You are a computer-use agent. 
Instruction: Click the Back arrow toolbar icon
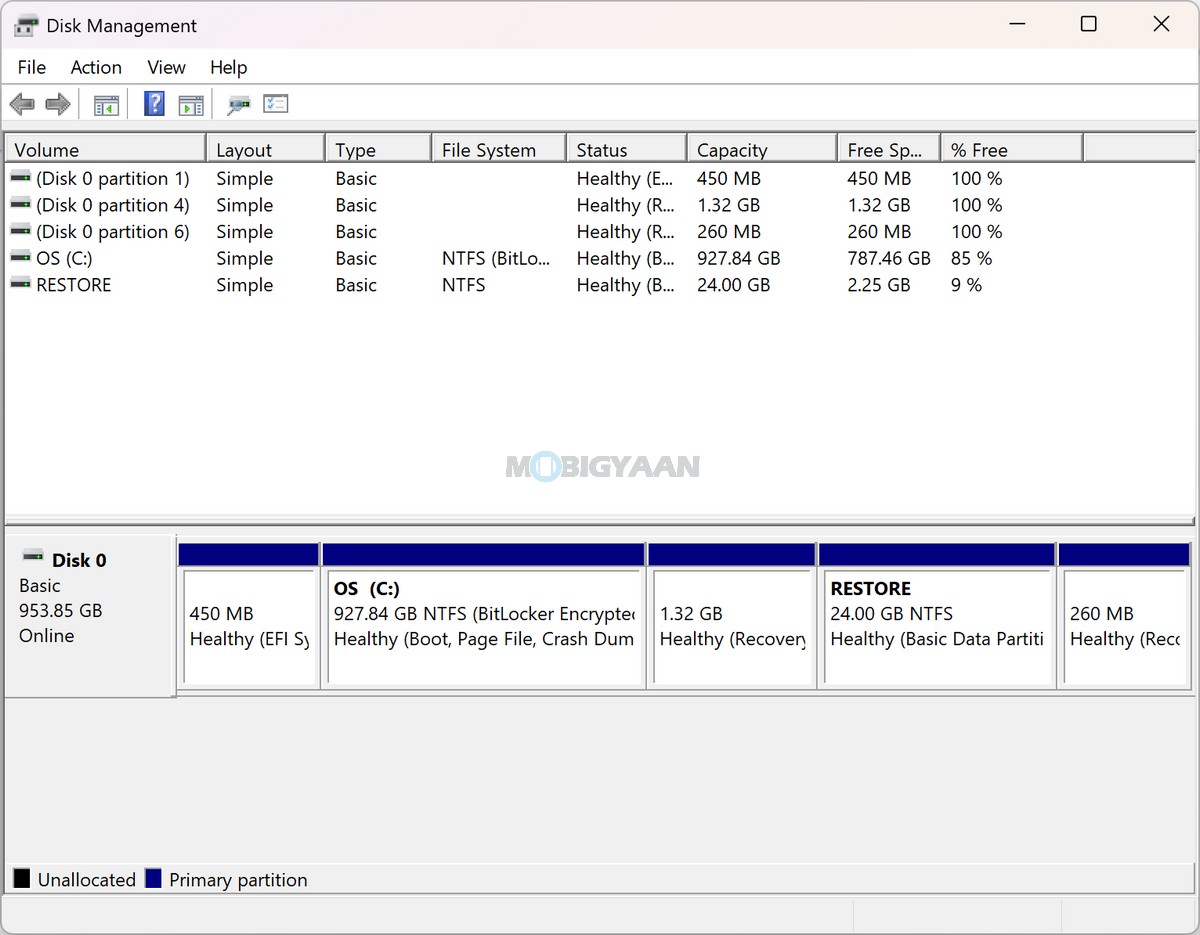22,104
